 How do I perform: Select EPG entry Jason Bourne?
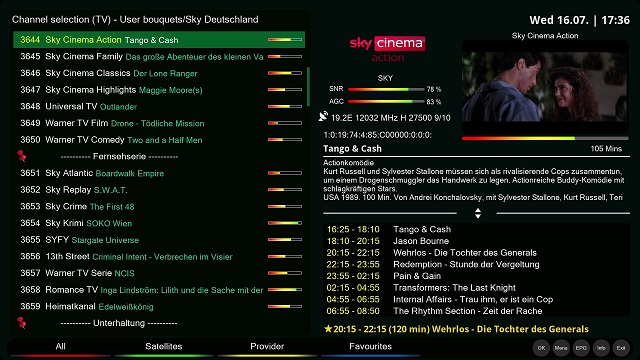pos(476,241)
